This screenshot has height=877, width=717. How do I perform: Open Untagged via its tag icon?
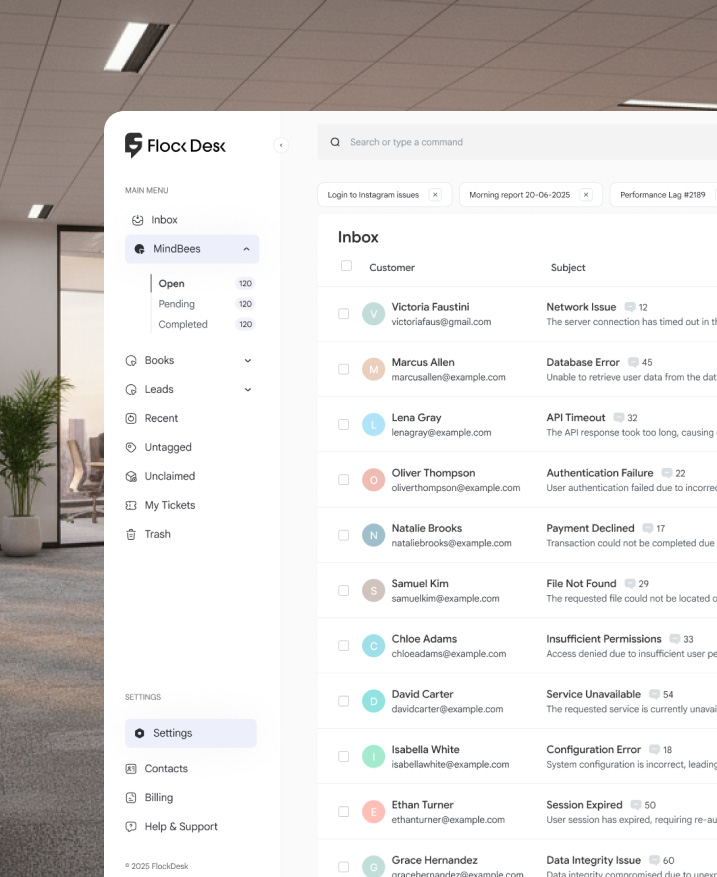click(131, 447)
